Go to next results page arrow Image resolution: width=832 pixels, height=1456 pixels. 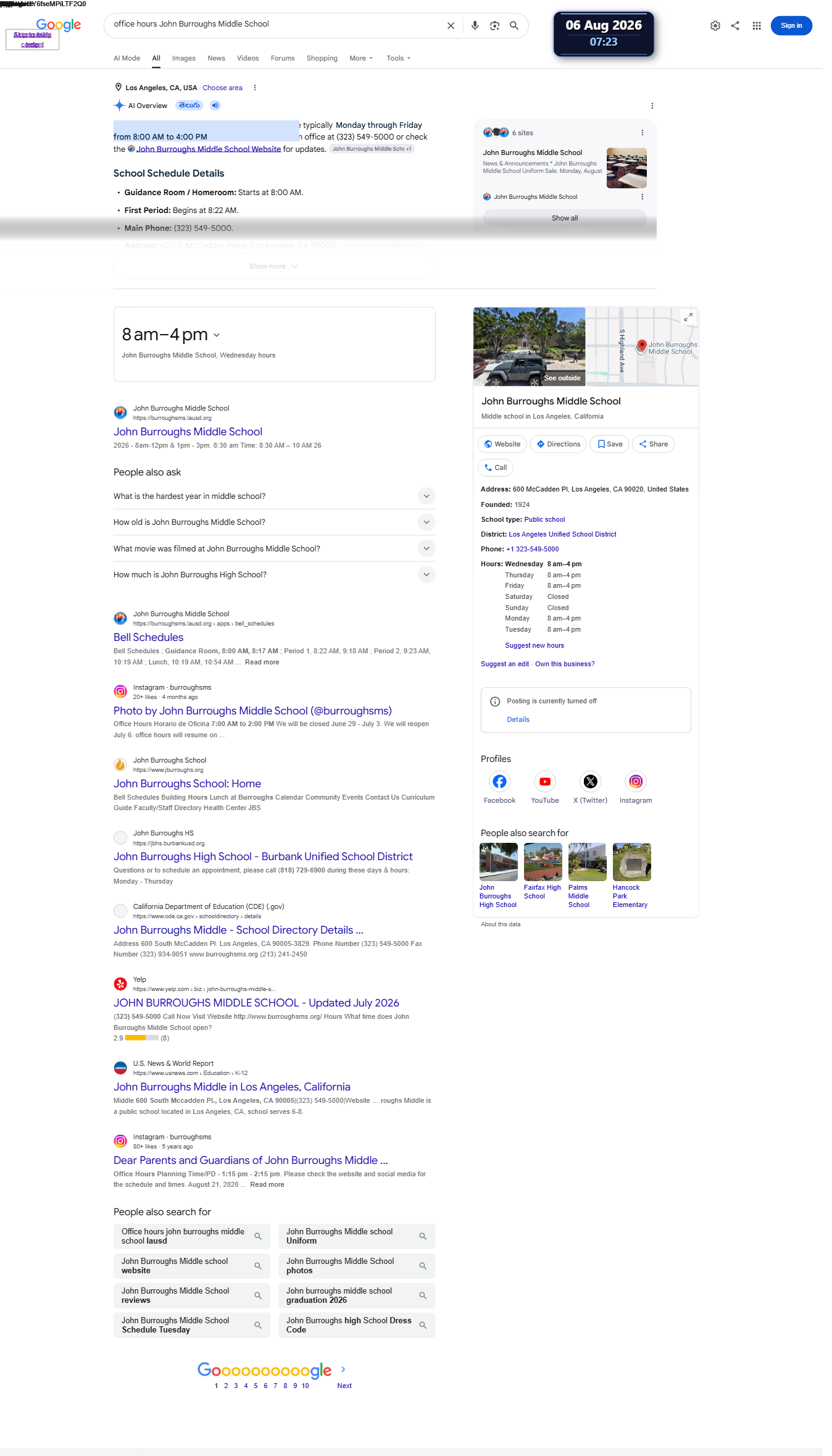click(344, 1369)
